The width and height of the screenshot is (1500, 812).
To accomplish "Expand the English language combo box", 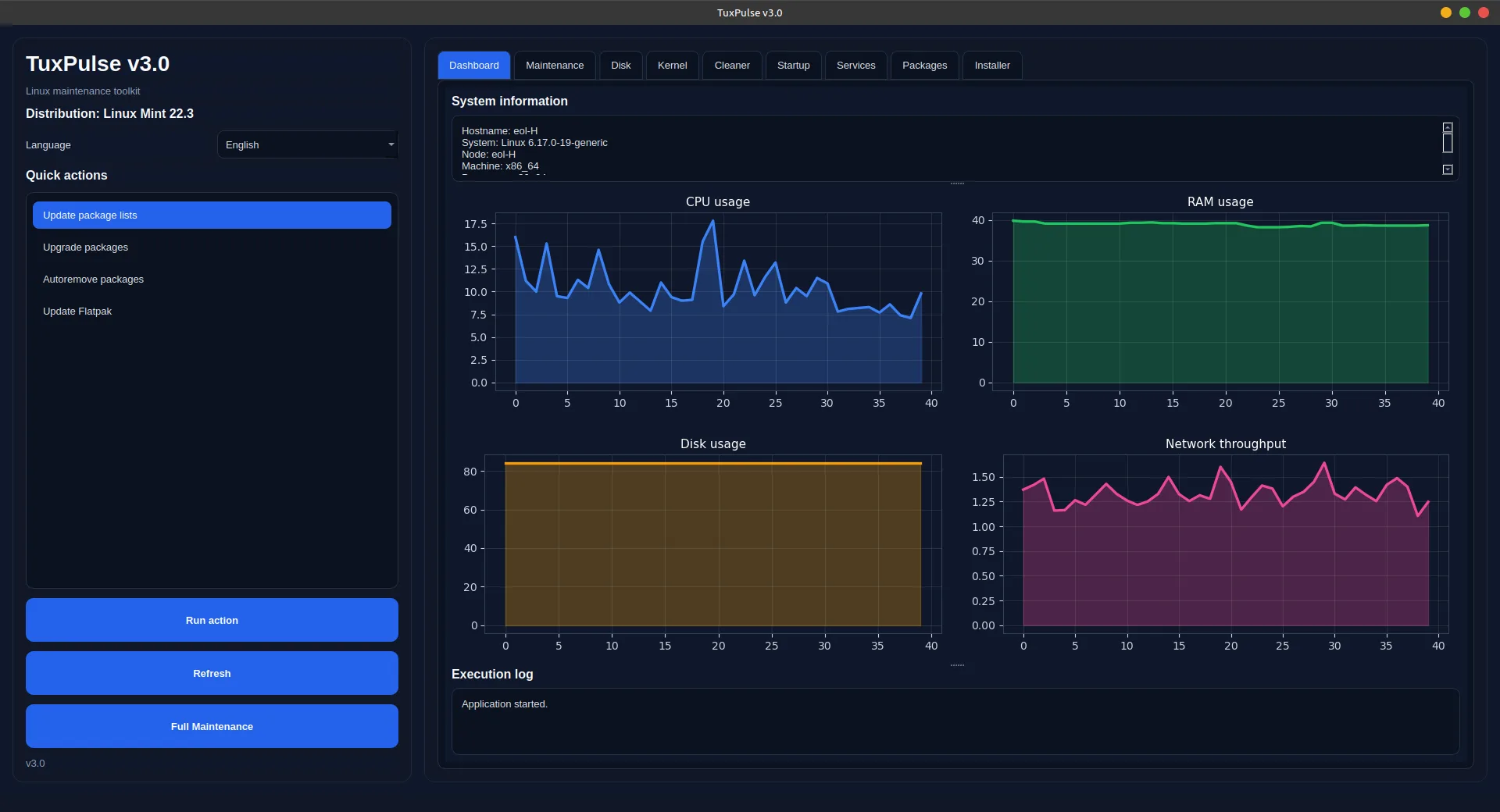I will [x=307, y=144].
